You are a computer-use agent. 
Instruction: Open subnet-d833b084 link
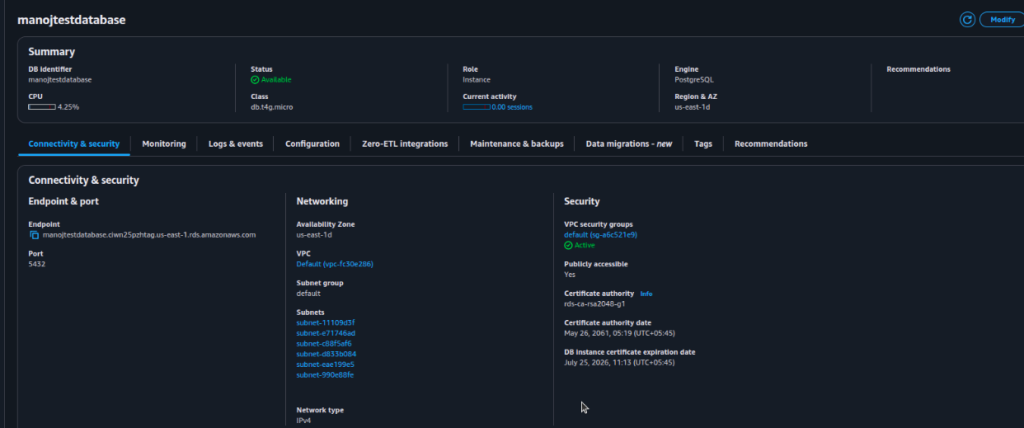[327, 354]
